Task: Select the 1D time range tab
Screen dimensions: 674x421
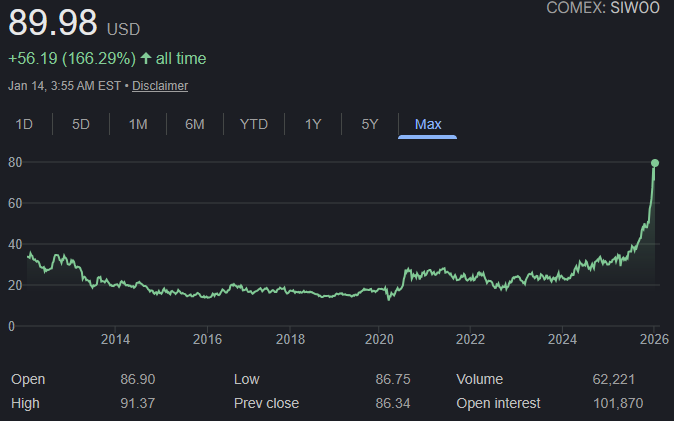Action: click(24, 124)
